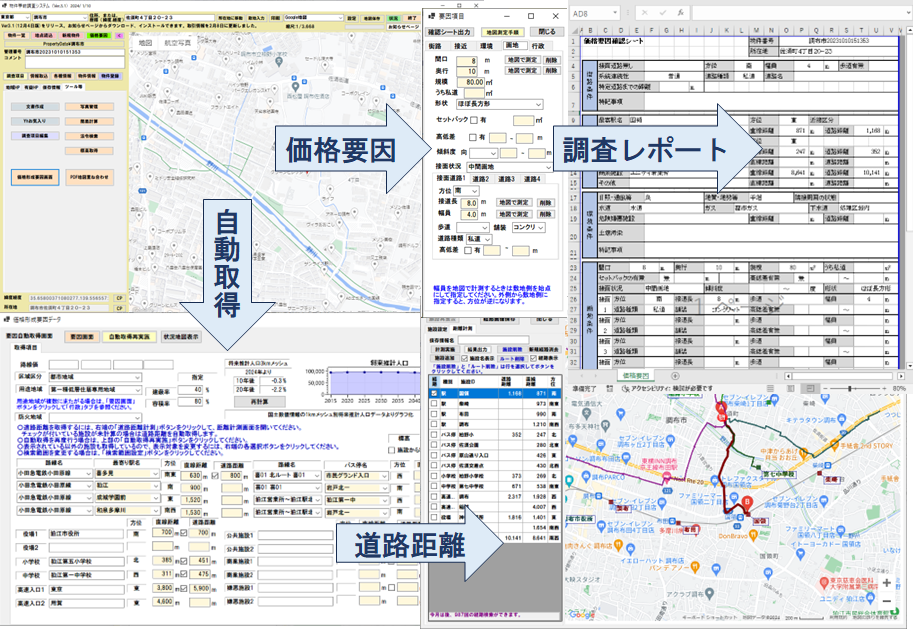913x629 pixels.
Task: Switch to the 環境 tab
Action: [486, 46]
